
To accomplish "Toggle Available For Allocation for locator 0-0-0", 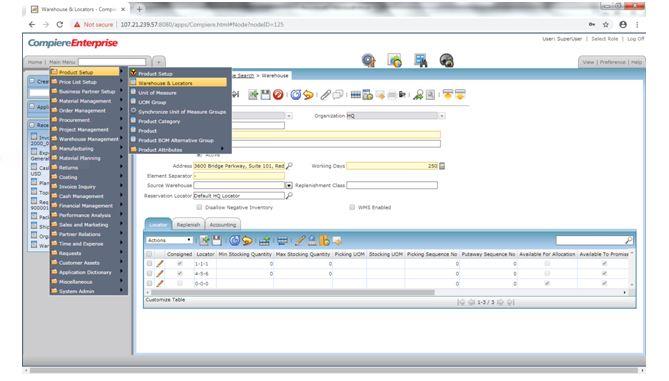I will (547, 284).
